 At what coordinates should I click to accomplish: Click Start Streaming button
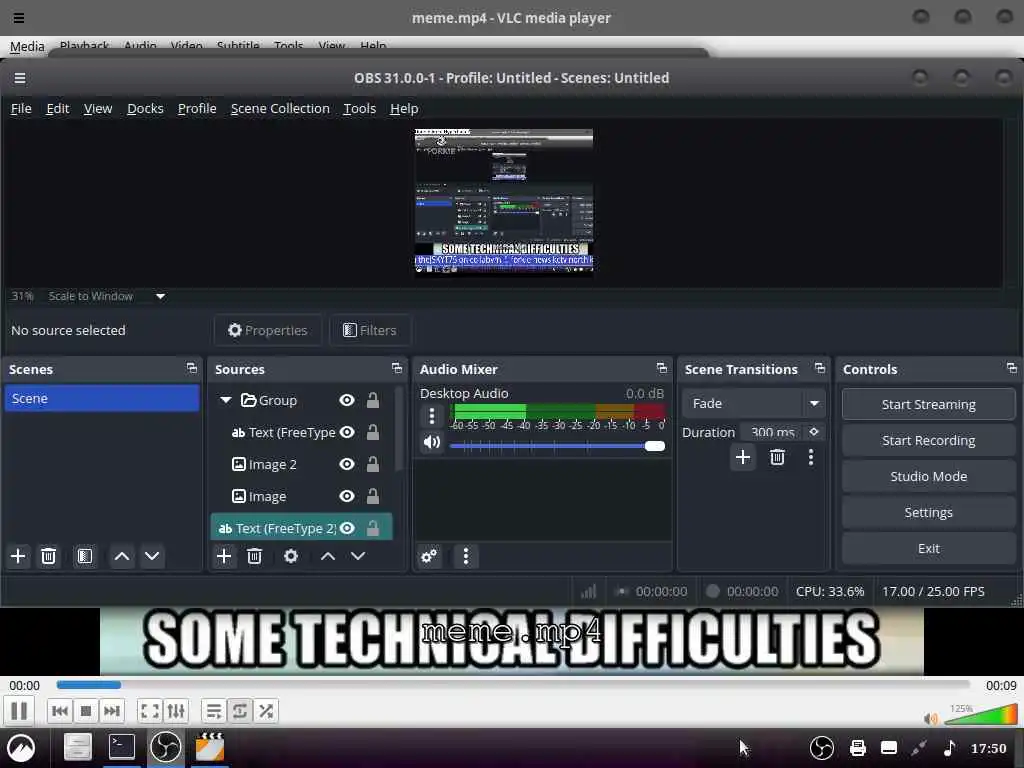click(928, 404)
